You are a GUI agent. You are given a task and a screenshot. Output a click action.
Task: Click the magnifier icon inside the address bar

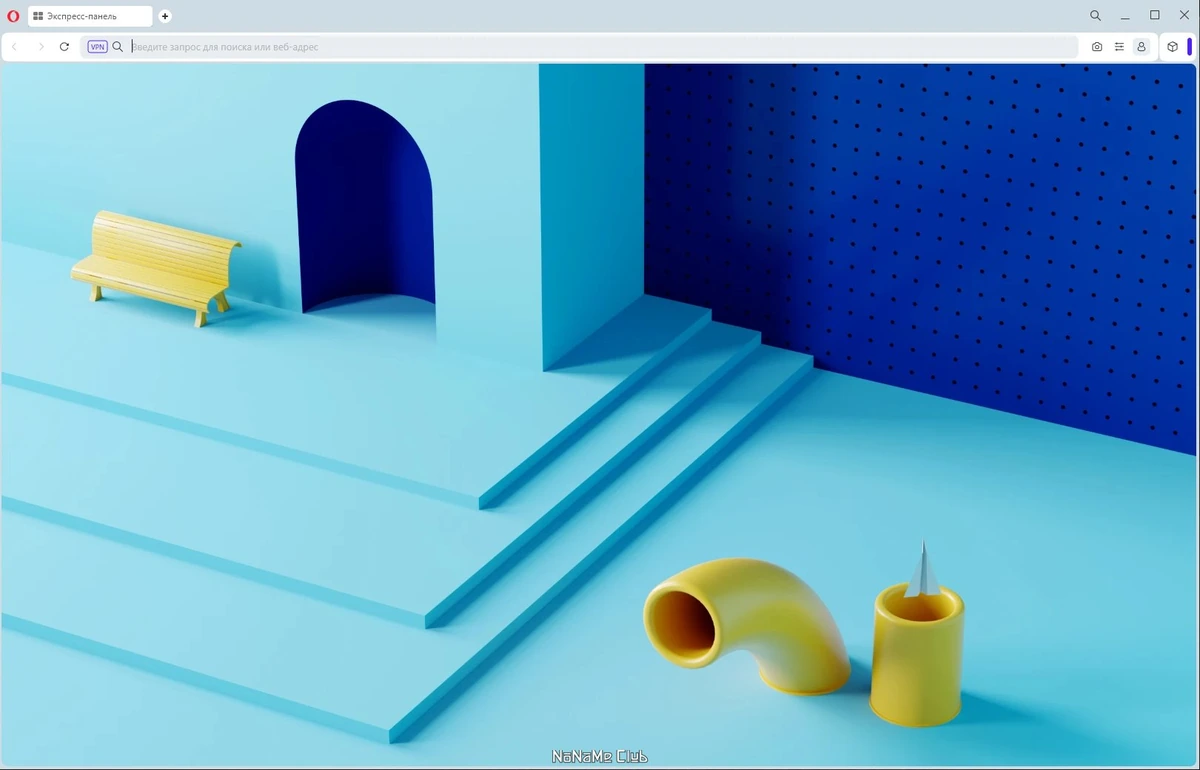pos(118,47)
